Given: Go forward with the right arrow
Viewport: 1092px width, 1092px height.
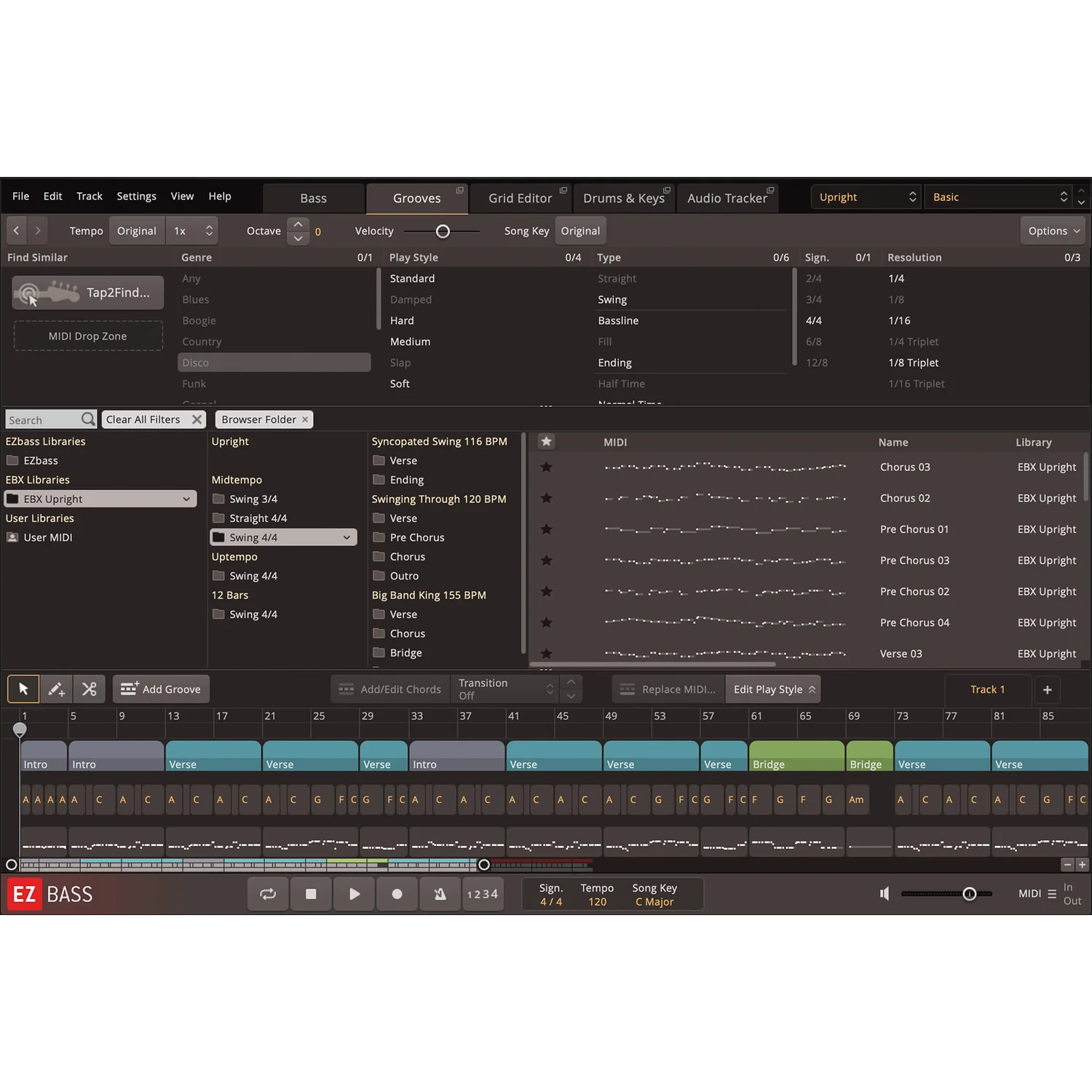Looking at the screenshot, I should click(x=37, y=231).
